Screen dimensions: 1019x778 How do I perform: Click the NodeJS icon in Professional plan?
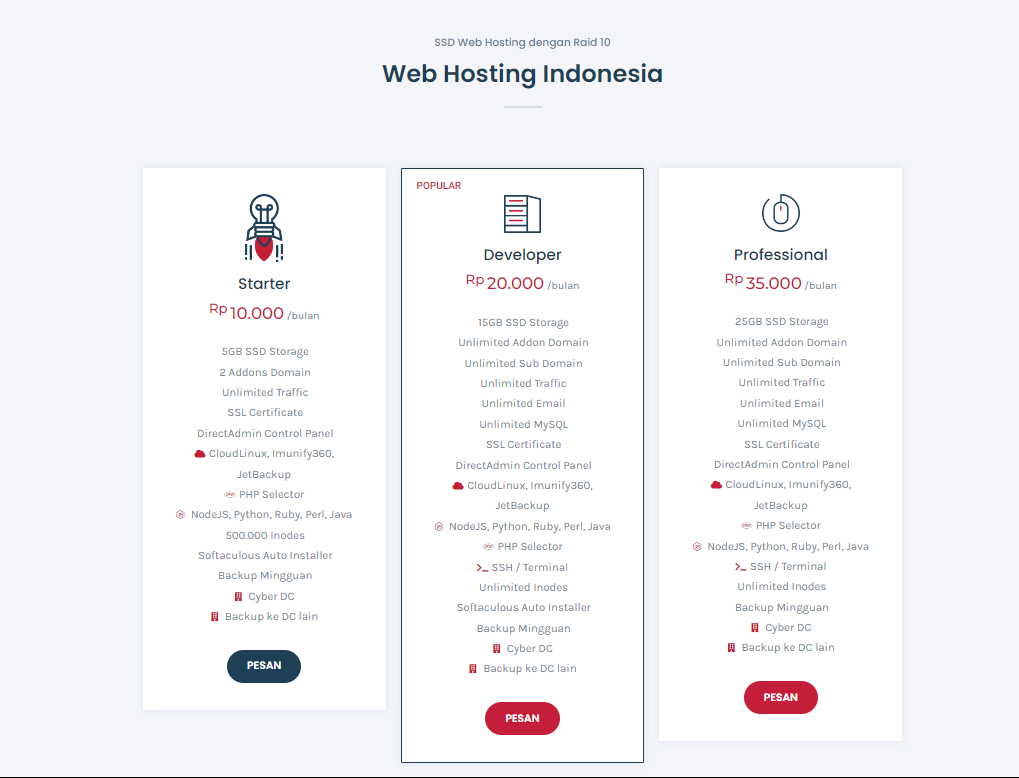tap(697, 547)
